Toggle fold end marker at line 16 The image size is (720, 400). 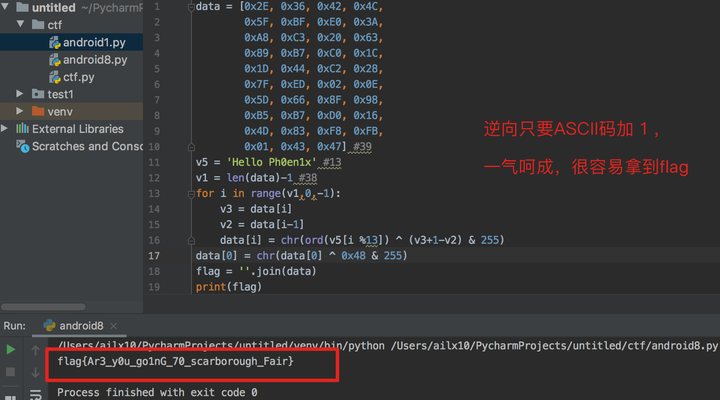[191, 240]
